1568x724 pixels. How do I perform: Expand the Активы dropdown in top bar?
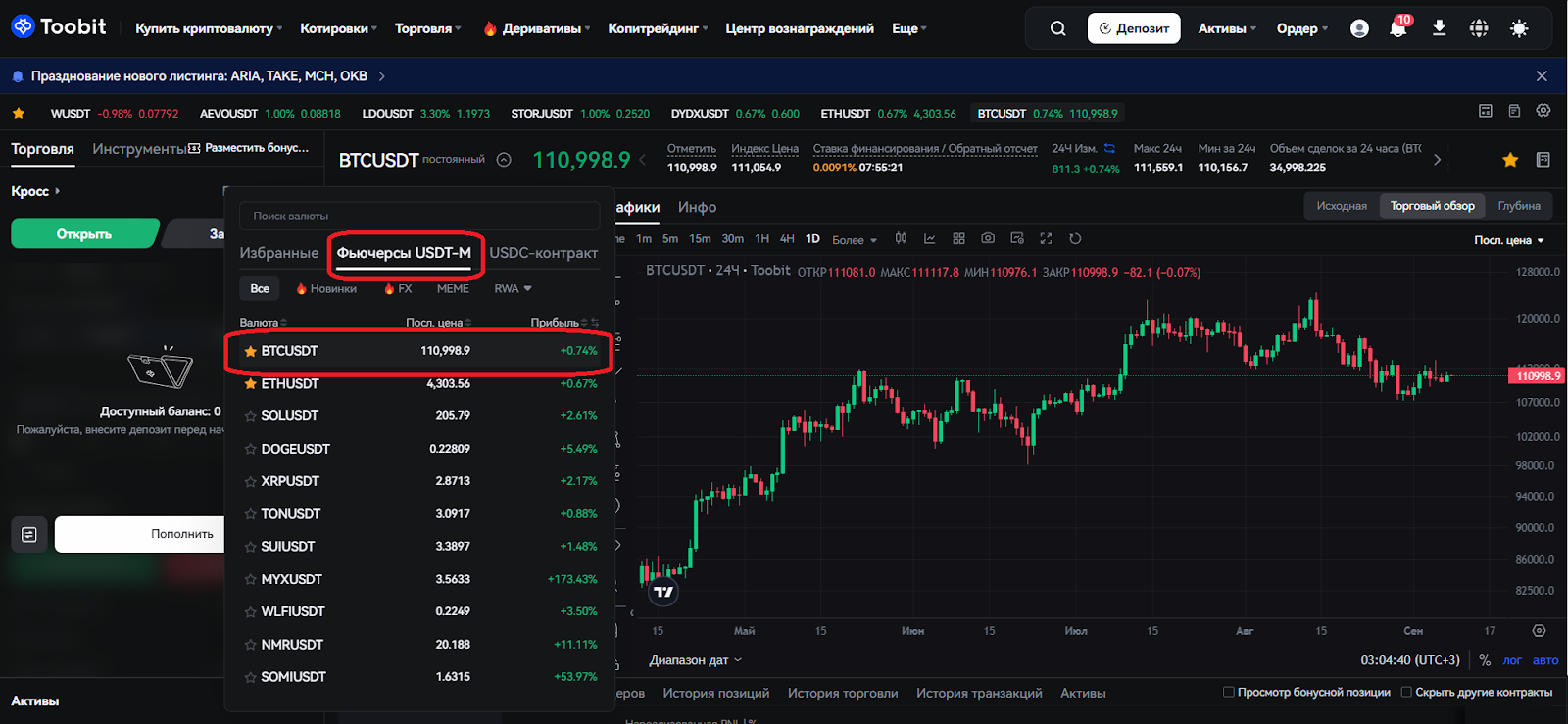coord(1227,28)
